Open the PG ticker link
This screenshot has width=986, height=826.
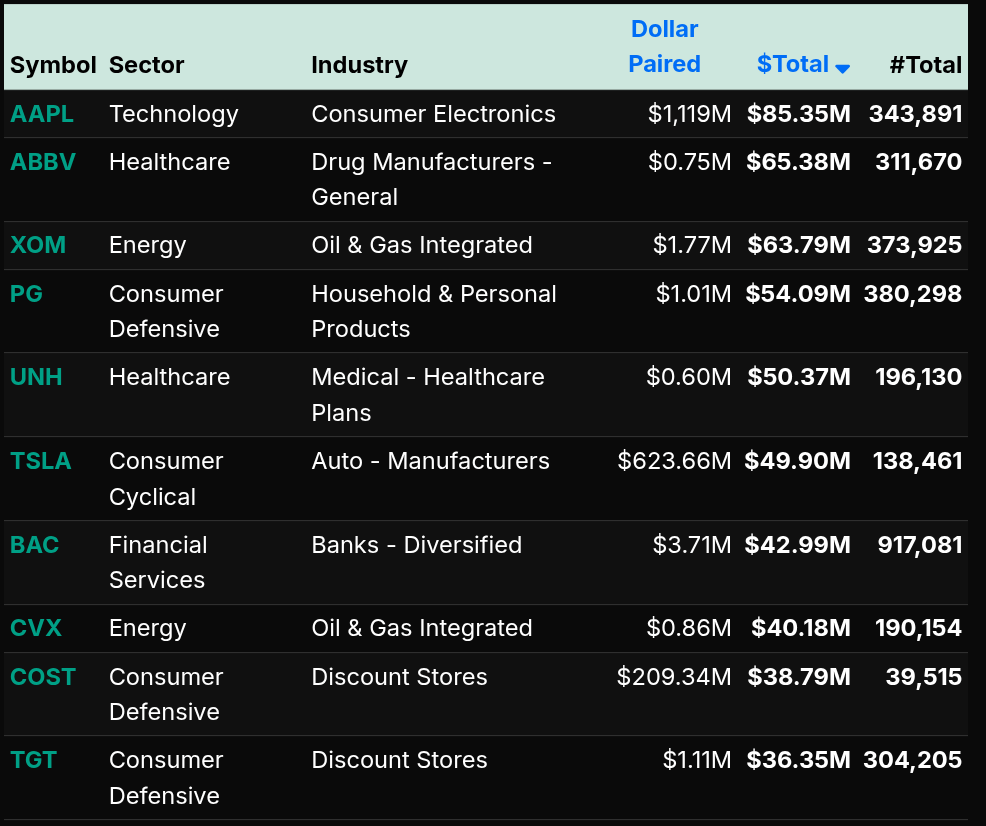(x=27, y=294)
